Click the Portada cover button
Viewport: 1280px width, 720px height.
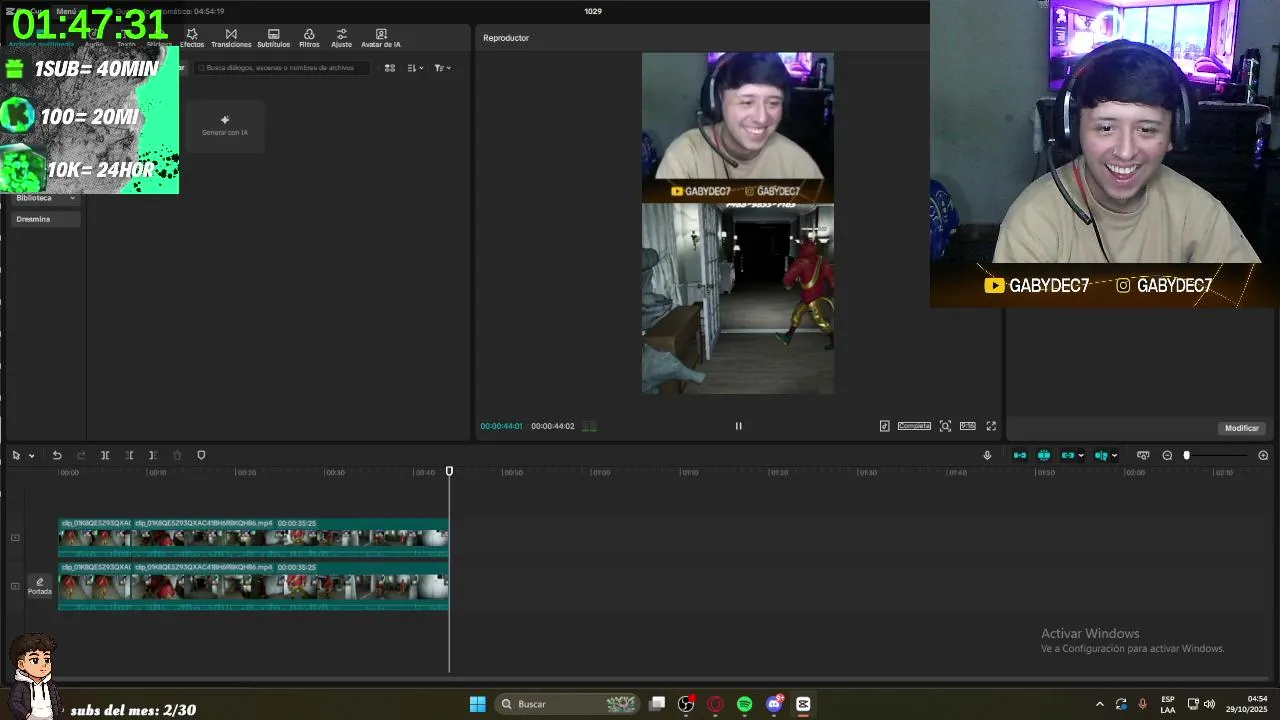(x=40, y=586)
